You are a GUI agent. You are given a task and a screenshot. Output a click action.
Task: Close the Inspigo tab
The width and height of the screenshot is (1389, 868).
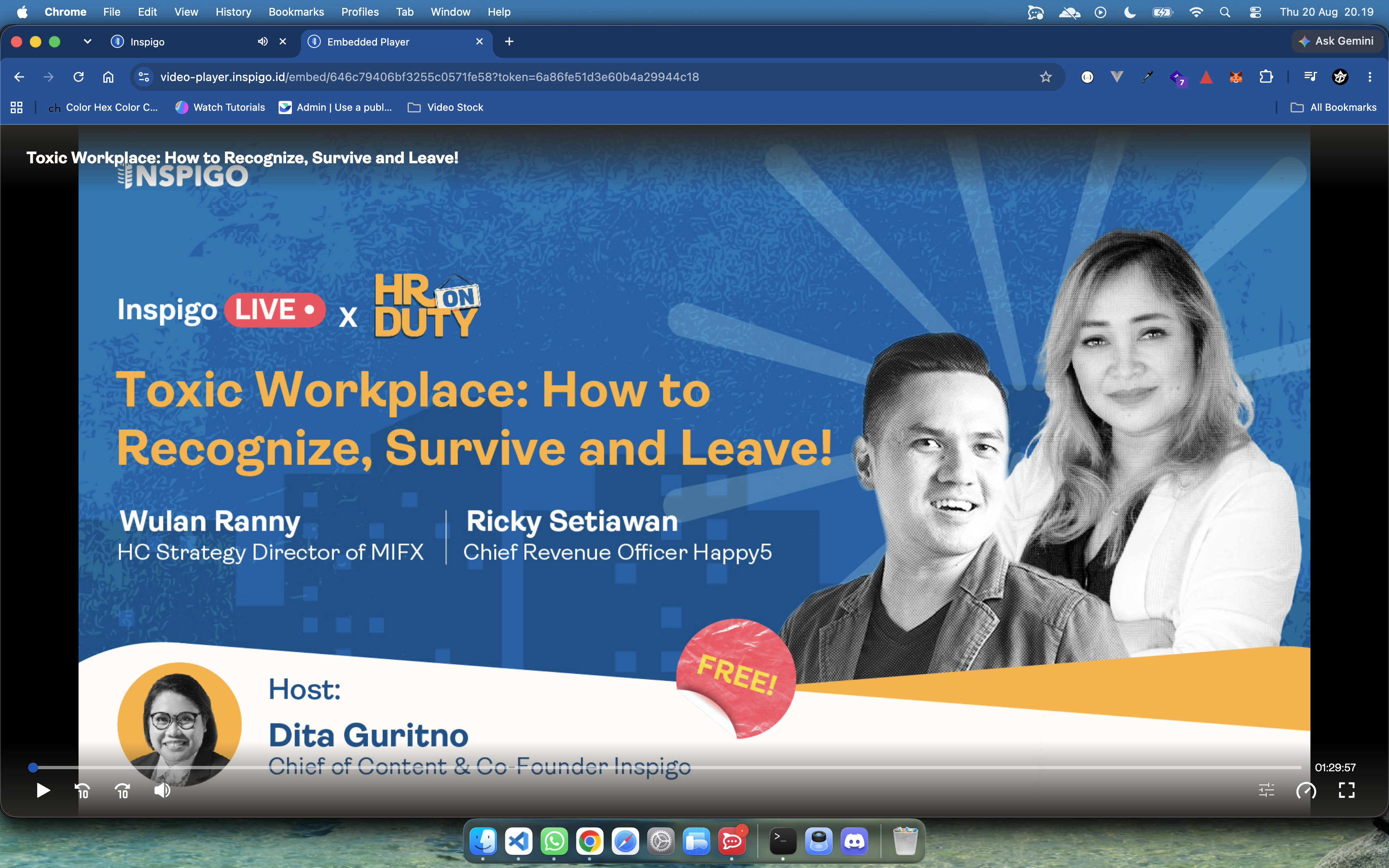tap(283, 41)
